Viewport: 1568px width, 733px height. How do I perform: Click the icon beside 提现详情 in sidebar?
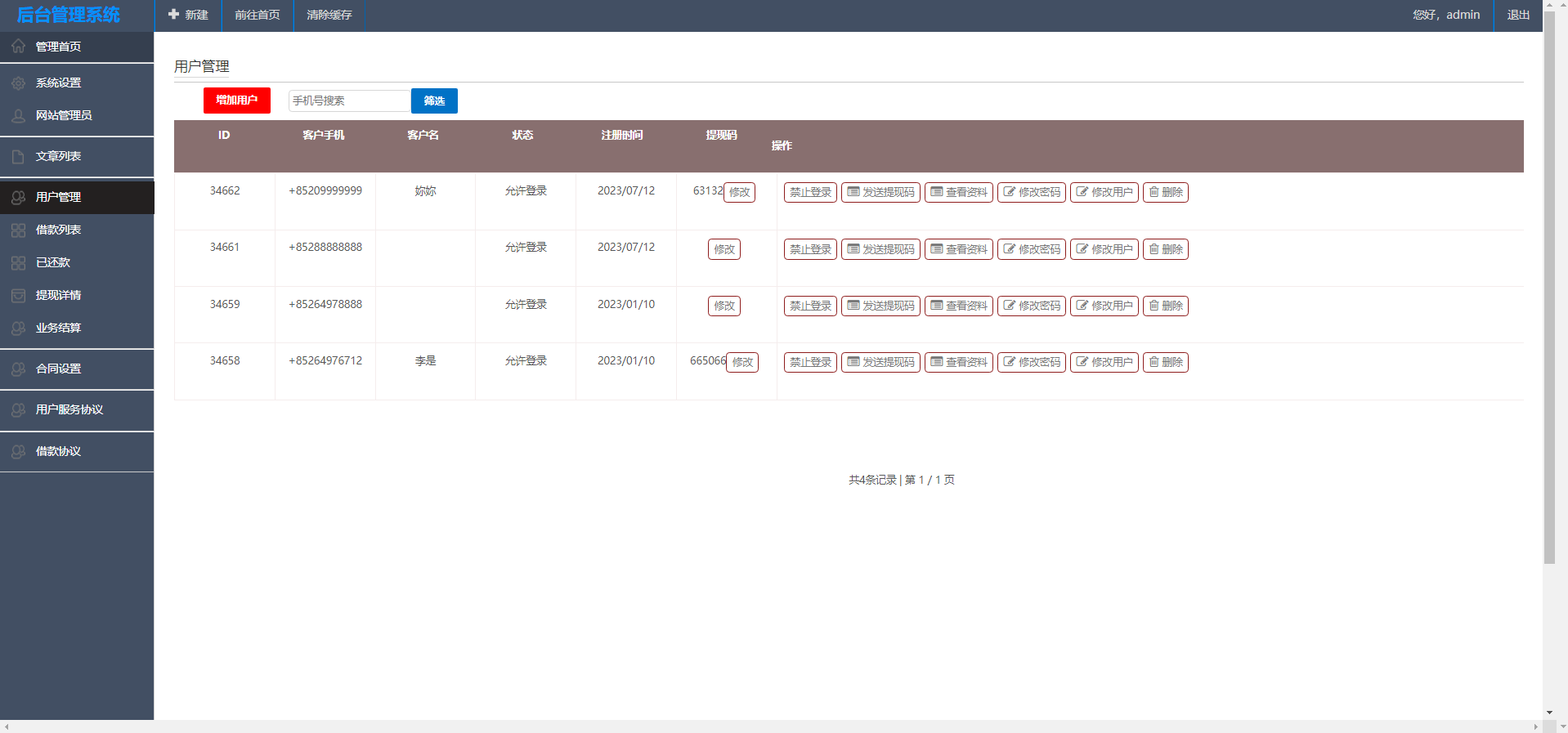coord(18,296)
